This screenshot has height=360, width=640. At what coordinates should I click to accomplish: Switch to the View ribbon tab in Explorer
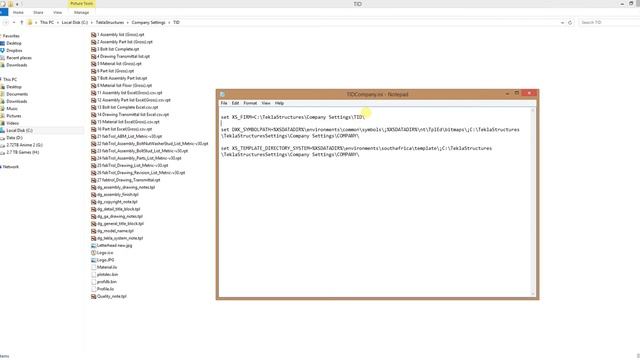click(58, 13)
